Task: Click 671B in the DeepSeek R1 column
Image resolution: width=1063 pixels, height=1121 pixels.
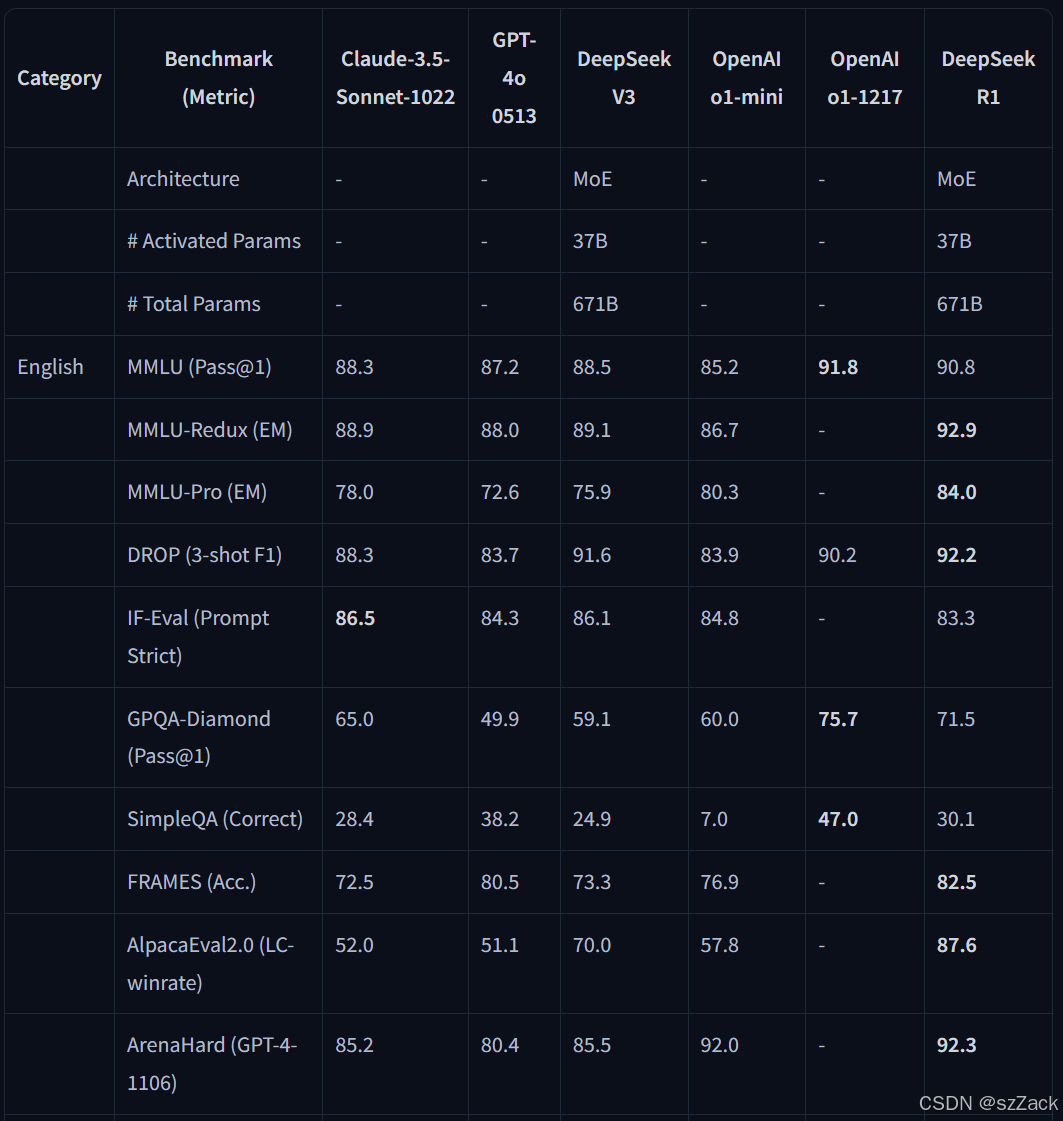Action: pos(959,304)
